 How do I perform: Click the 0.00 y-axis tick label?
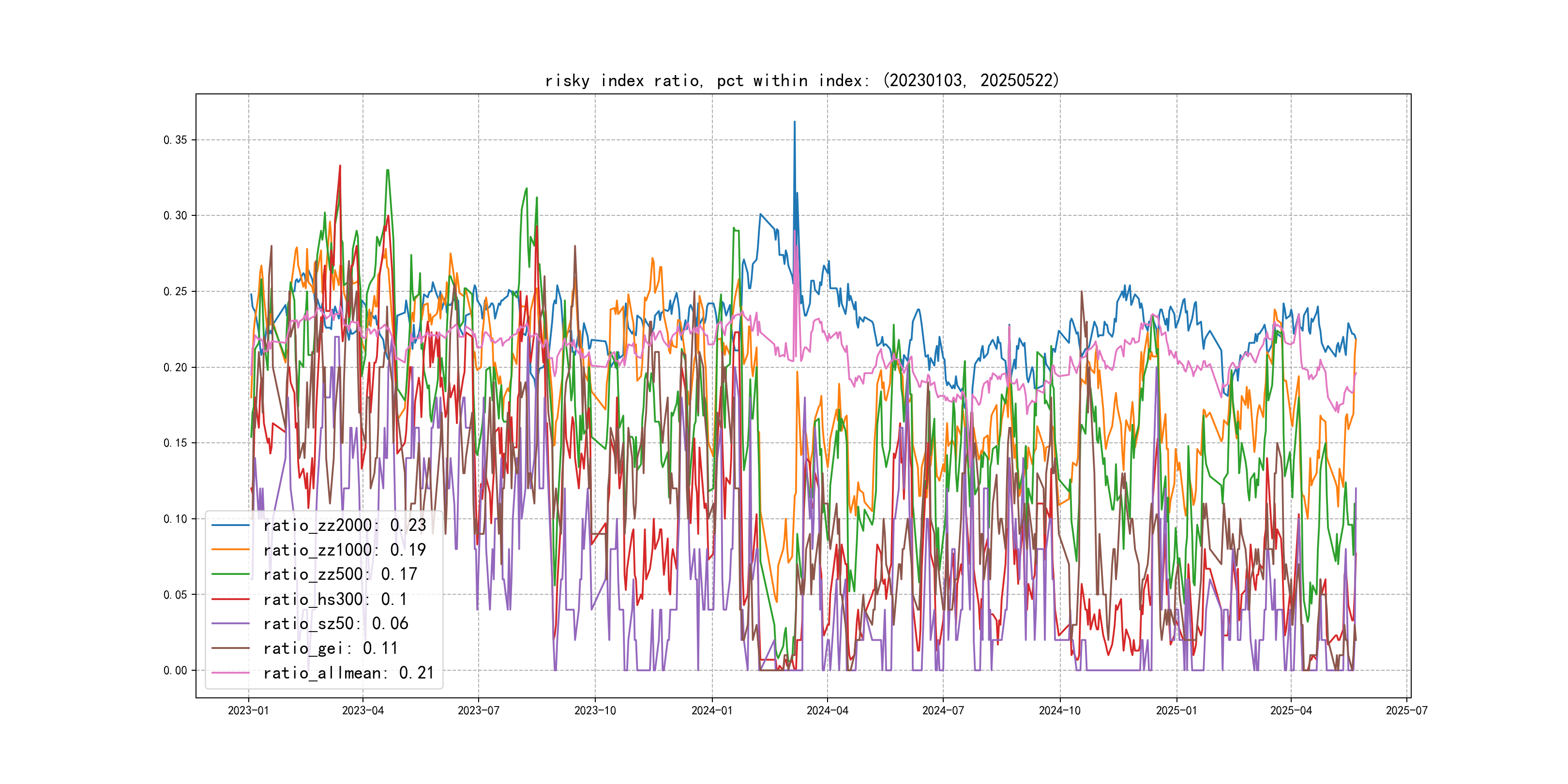point(175,670)
